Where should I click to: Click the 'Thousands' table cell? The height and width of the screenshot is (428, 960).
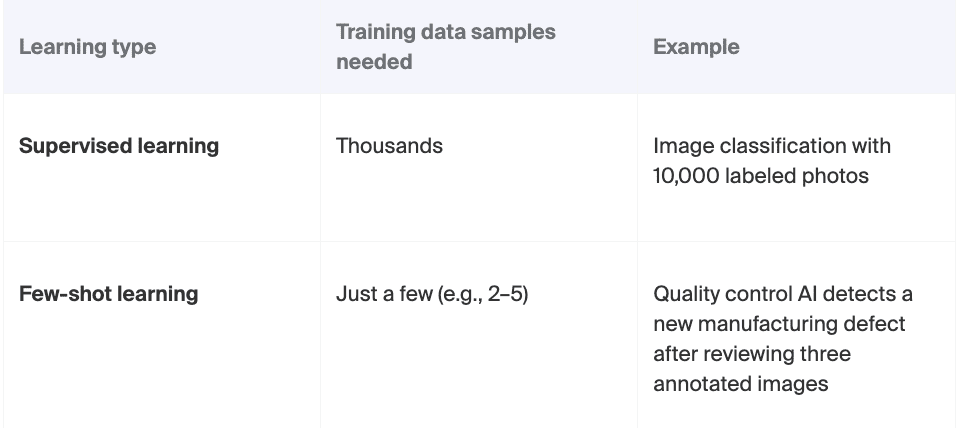pyautogui.click(x=389, y=146)
